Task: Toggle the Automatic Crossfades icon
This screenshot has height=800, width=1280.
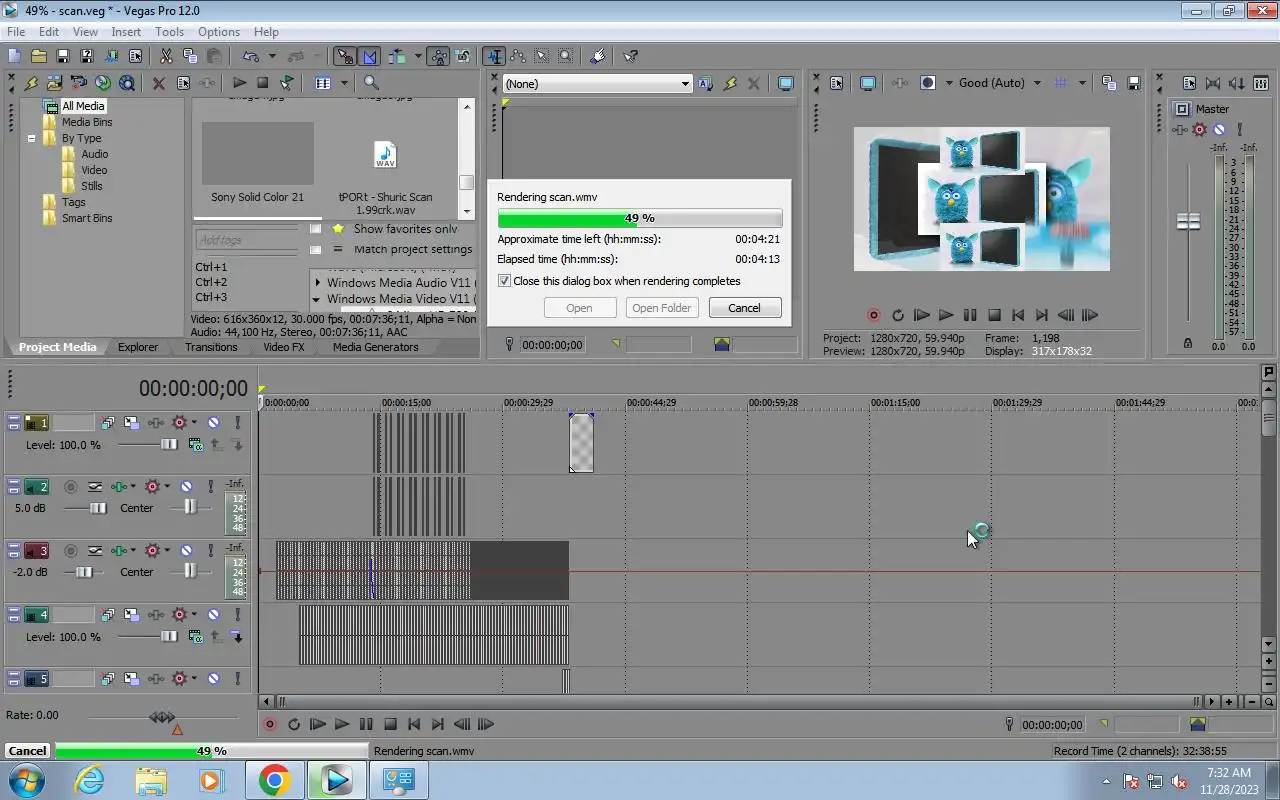Action: pos(369,56)
